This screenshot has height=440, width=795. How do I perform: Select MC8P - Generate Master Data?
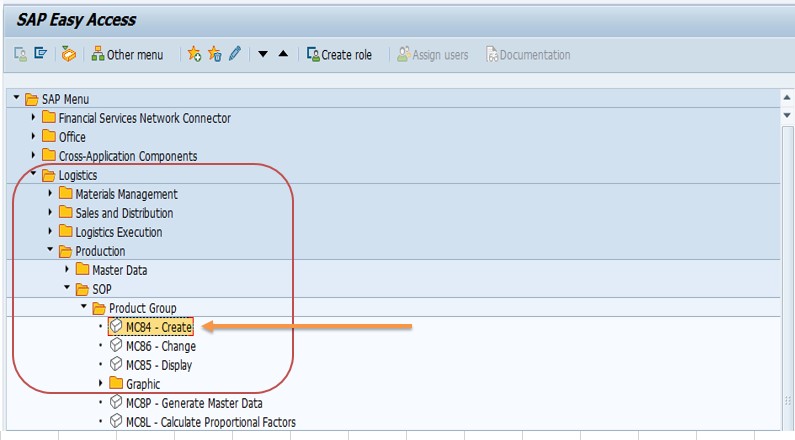194,403
